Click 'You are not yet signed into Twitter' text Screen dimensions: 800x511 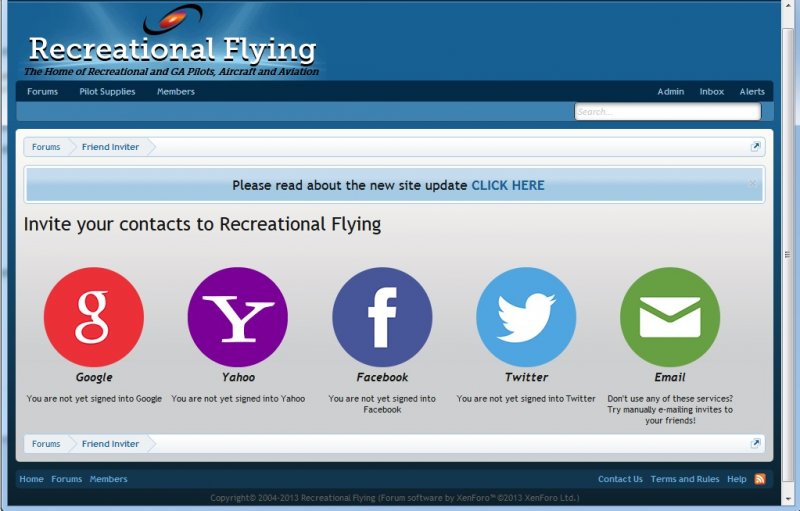pyautogui.click(x=526, y=399)
